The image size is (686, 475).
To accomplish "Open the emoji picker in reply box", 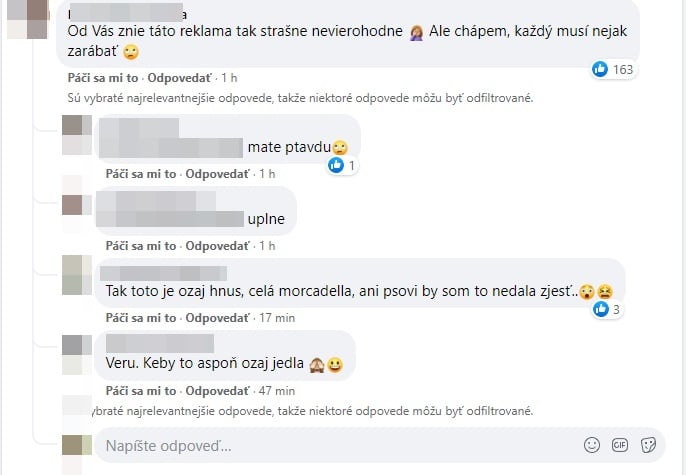I will coord(592,445).
